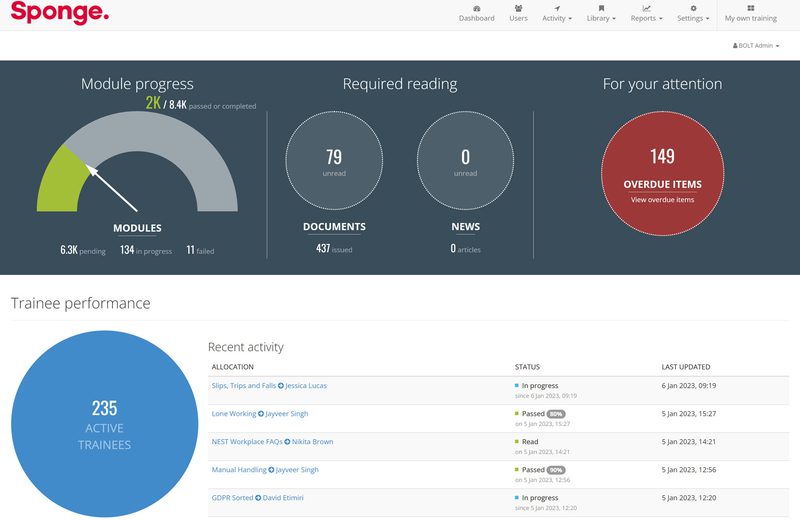The image size is (800, 520).
Task: Click the Sponge logo
Action: 60,15
